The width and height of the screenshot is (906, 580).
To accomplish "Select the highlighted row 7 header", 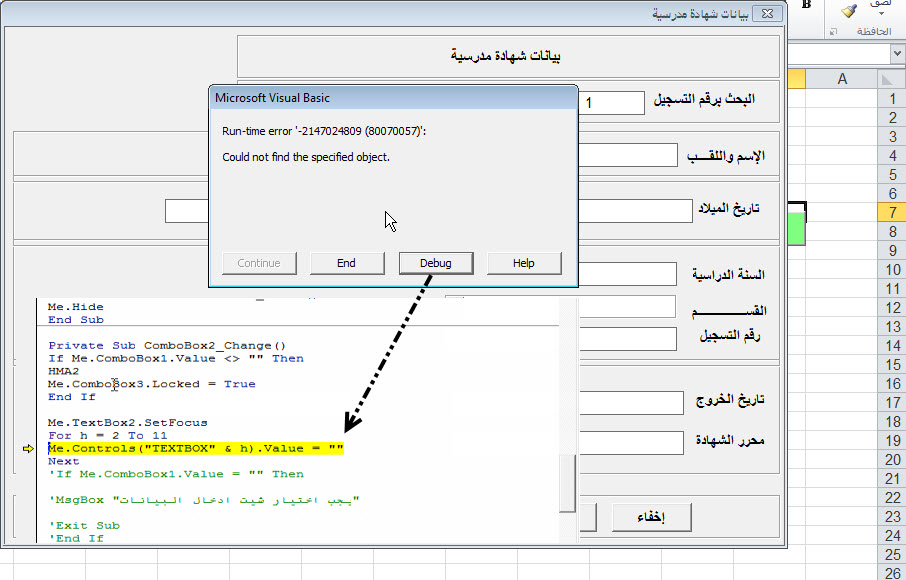I will pyautogui.click(x=892, y=212).
